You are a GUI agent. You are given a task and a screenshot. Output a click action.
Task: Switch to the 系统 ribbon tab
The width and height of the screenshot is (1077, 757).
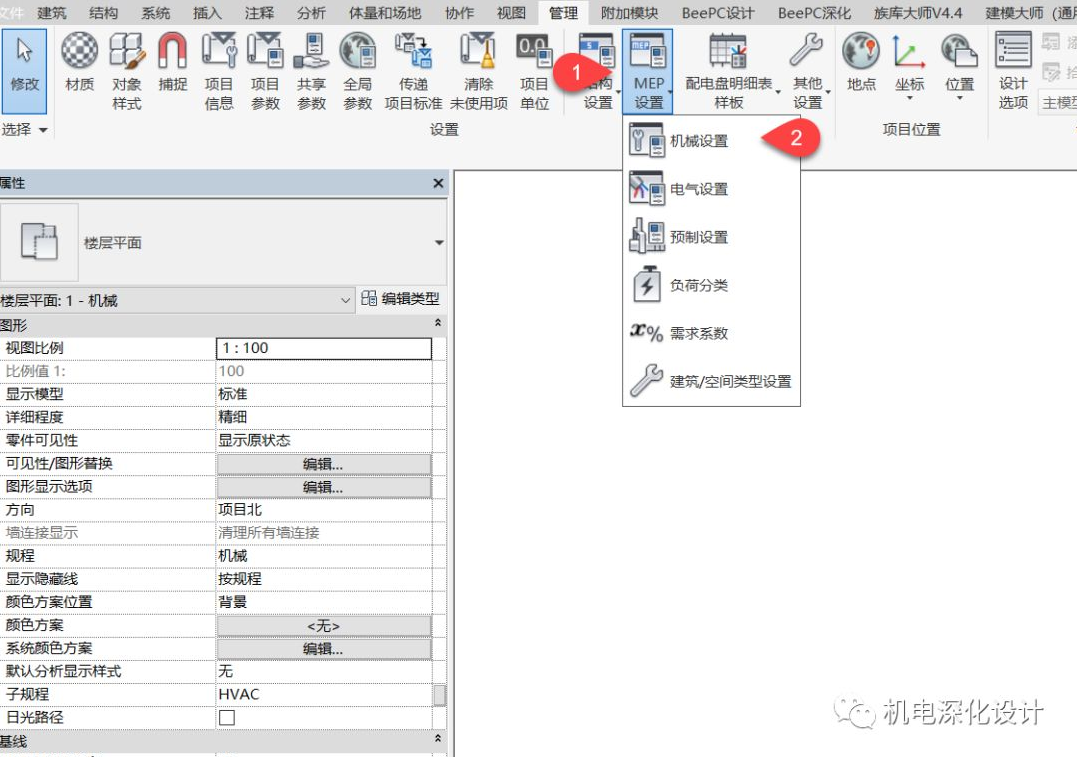(156, 12)
